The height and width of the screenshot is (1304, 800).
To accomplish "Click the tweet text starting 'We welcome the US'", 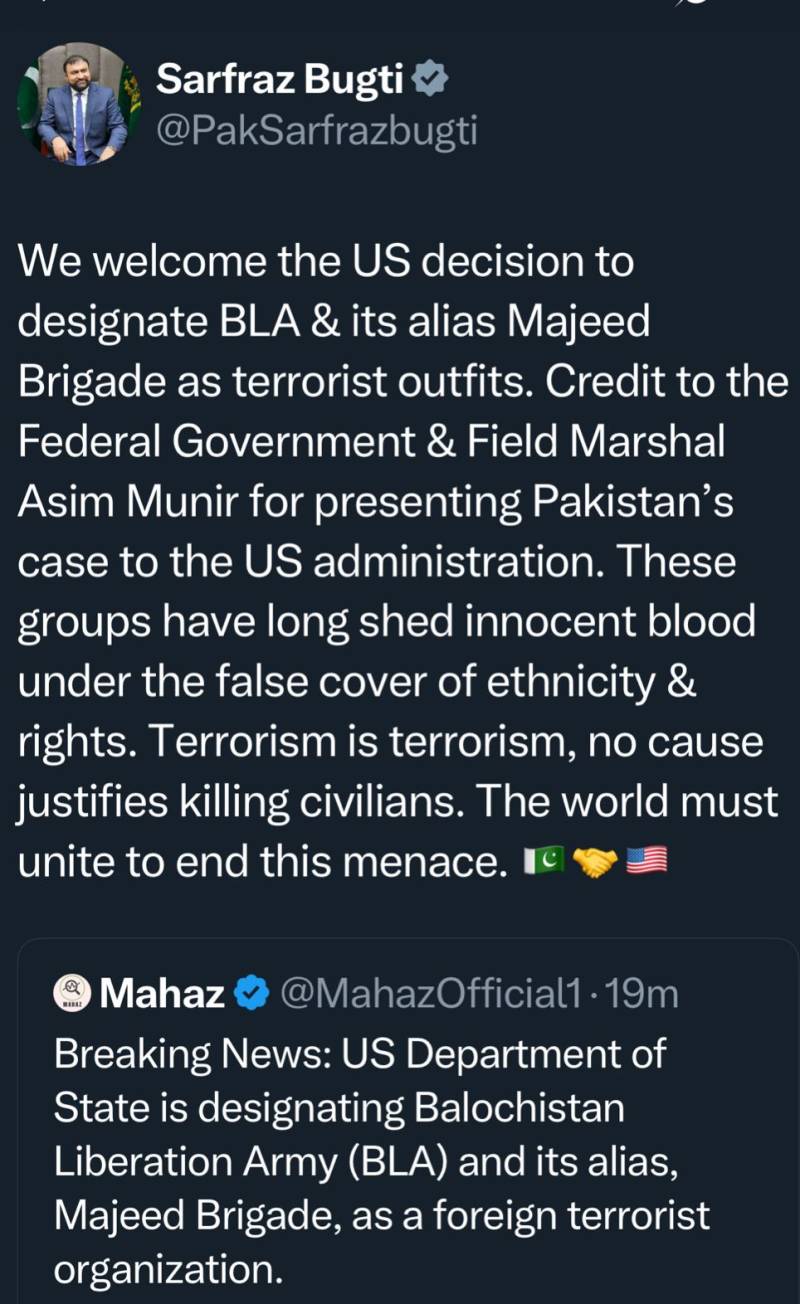I will pyautogui.click(x=403, y=561).
